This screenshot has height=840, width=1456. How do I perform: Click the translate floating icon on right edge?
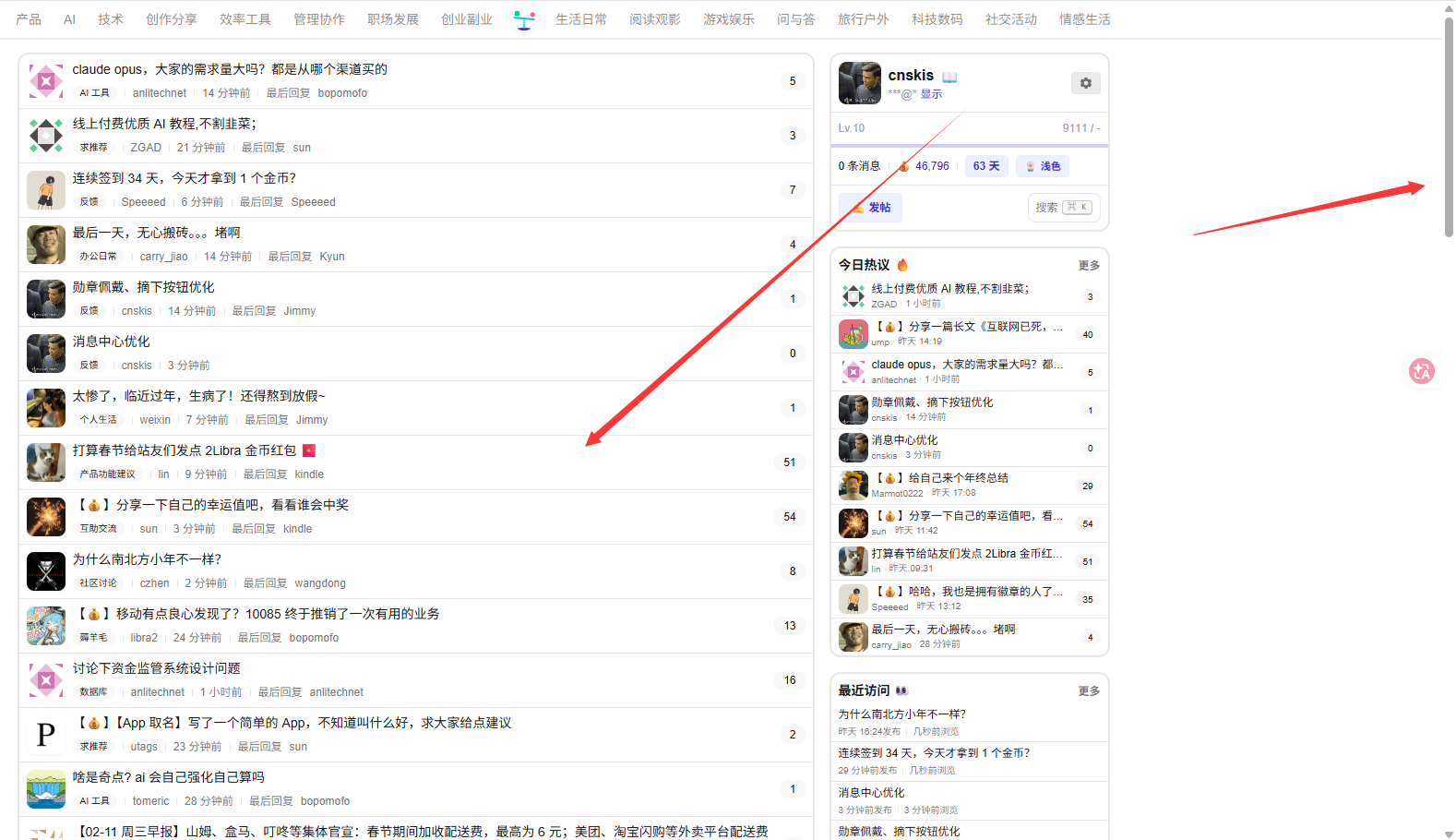1421,371
